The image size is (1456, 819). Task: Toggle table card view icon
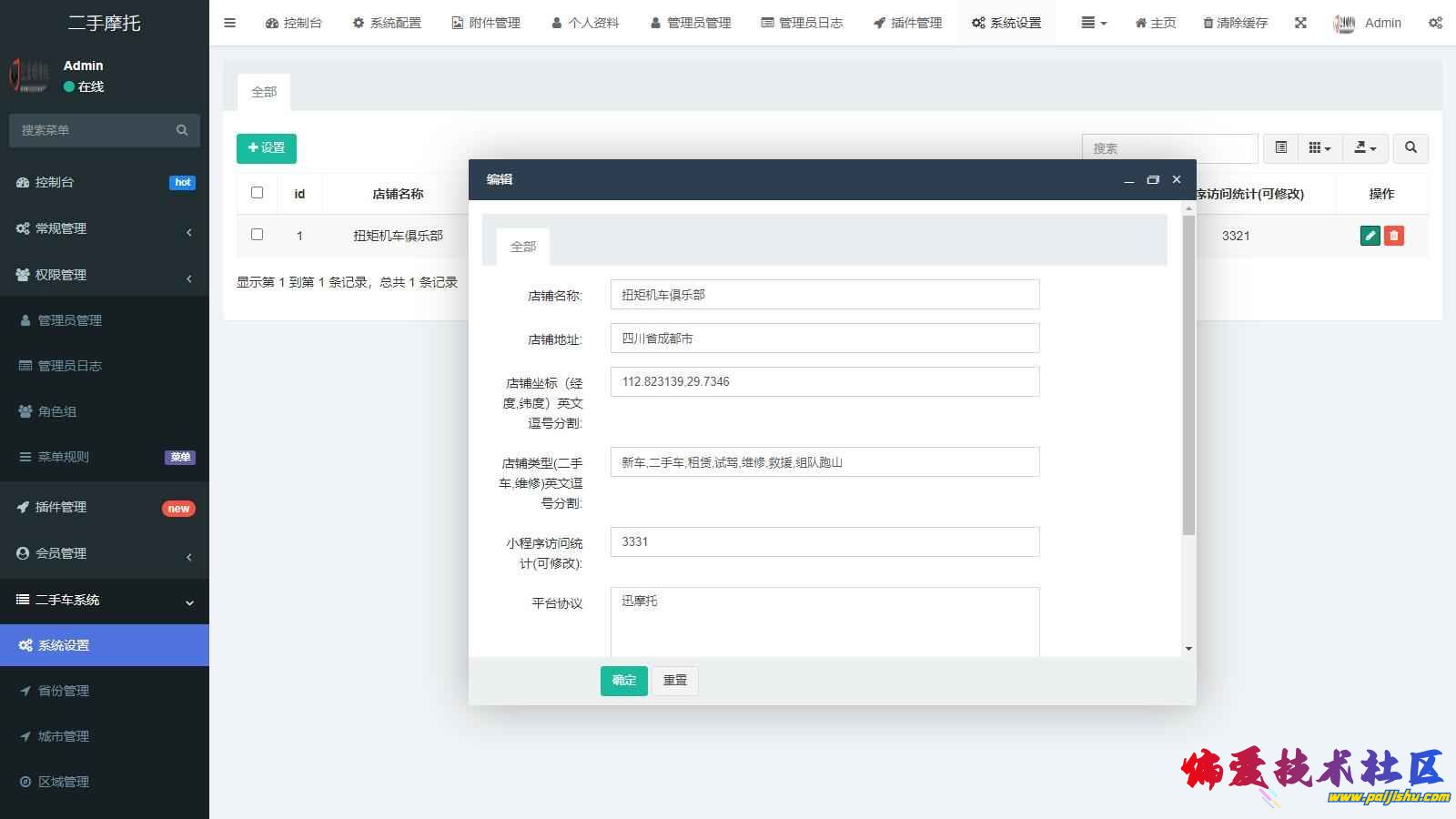click(1280, 147)
